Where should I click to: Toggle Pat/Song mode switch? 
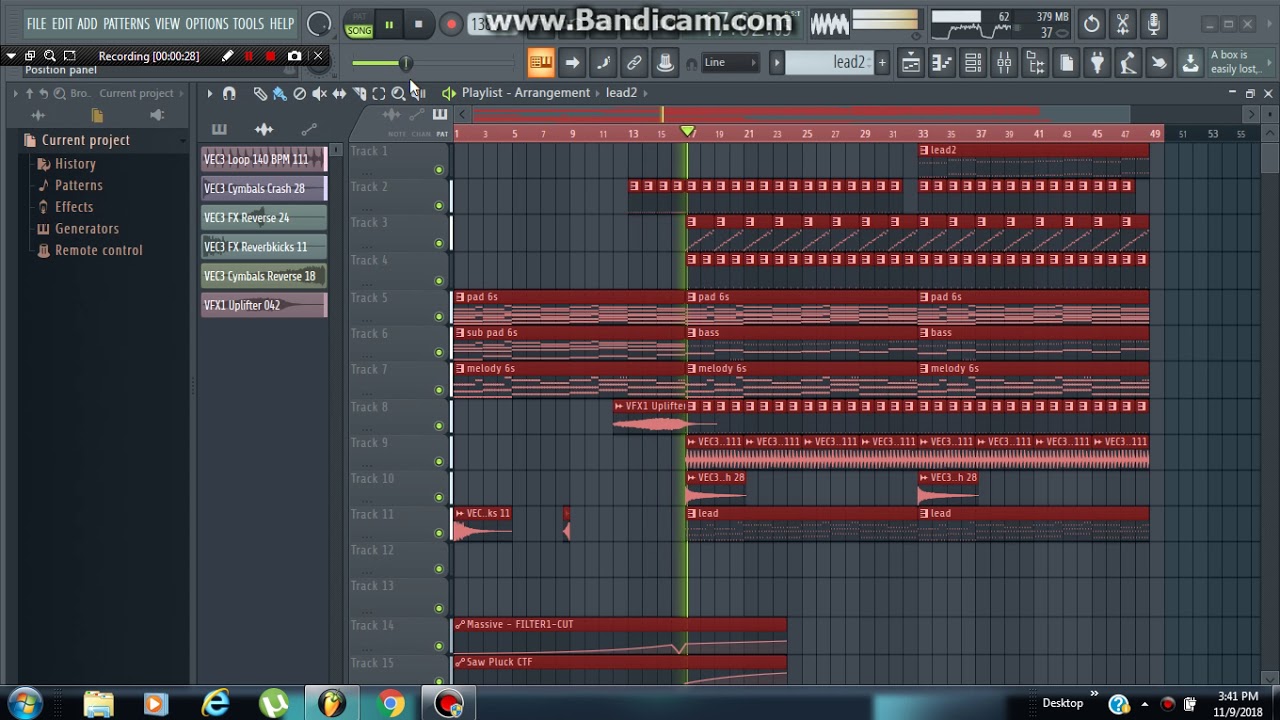click(358, 24)
